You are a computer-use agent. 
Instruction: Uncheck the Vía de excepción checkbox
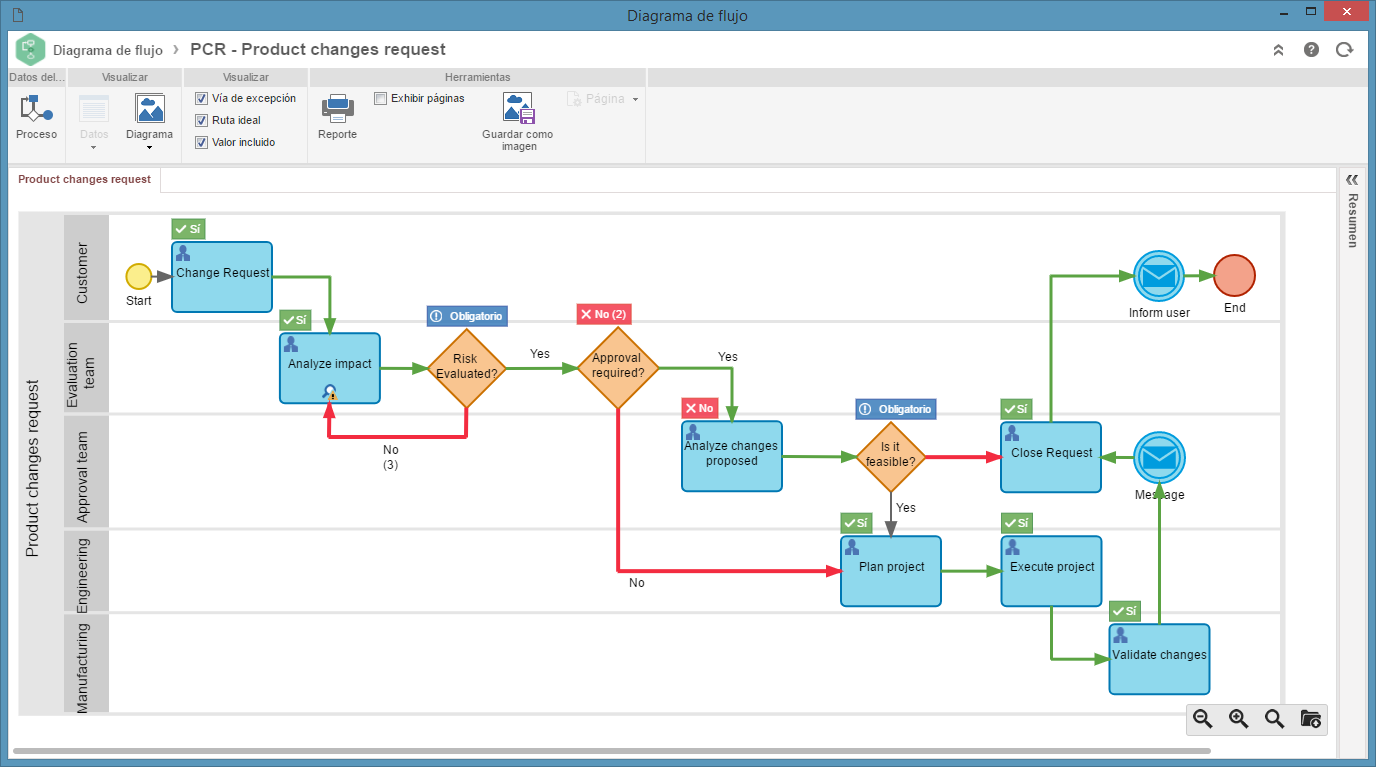[201, 98]
